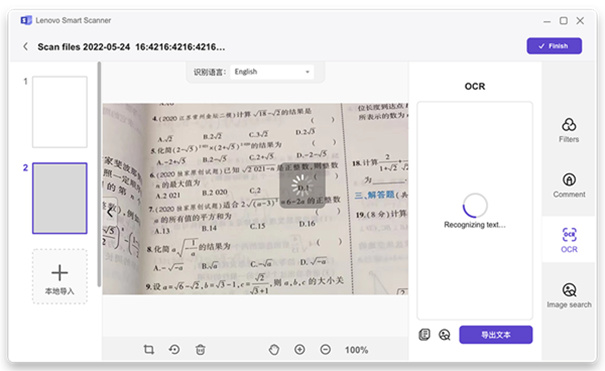Open the Comment tool
The height and width of the screenshot is (371, 605).
click(x=569, y=186)
